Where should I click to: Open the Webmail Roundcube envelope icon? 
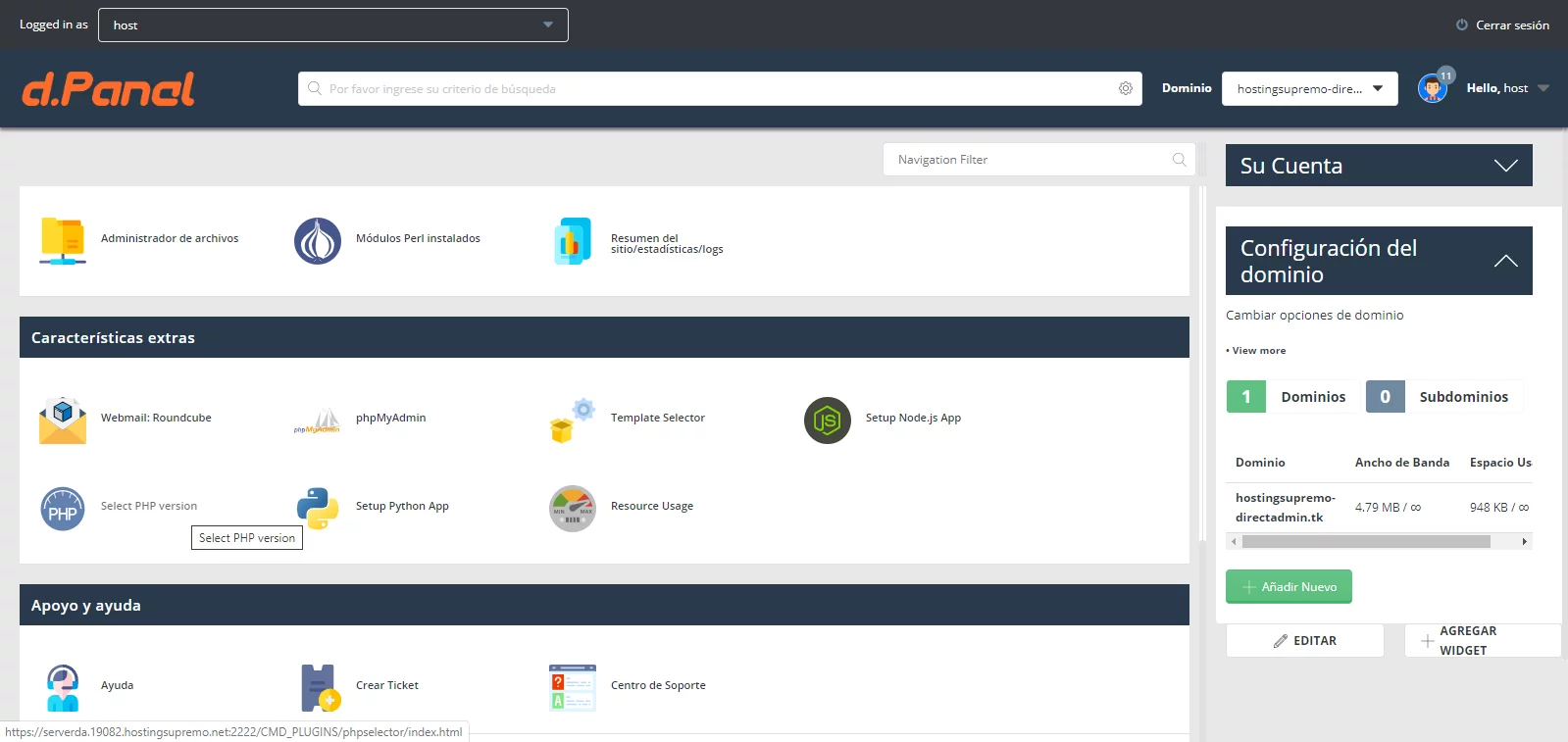click(x=63, y=420)
